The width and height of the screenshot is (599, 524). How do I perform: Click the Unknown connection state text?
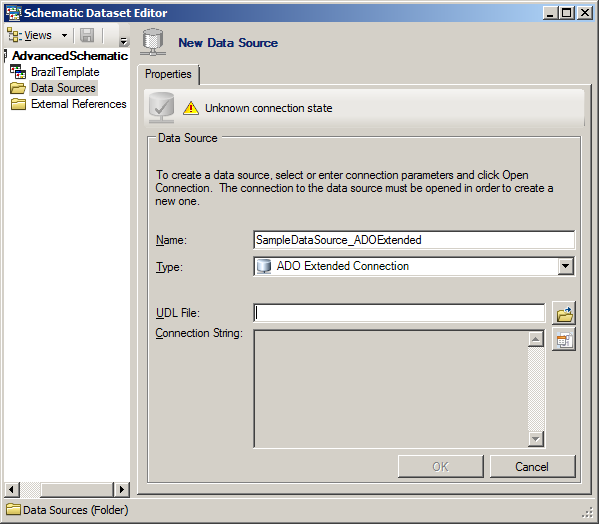(269, 108)
